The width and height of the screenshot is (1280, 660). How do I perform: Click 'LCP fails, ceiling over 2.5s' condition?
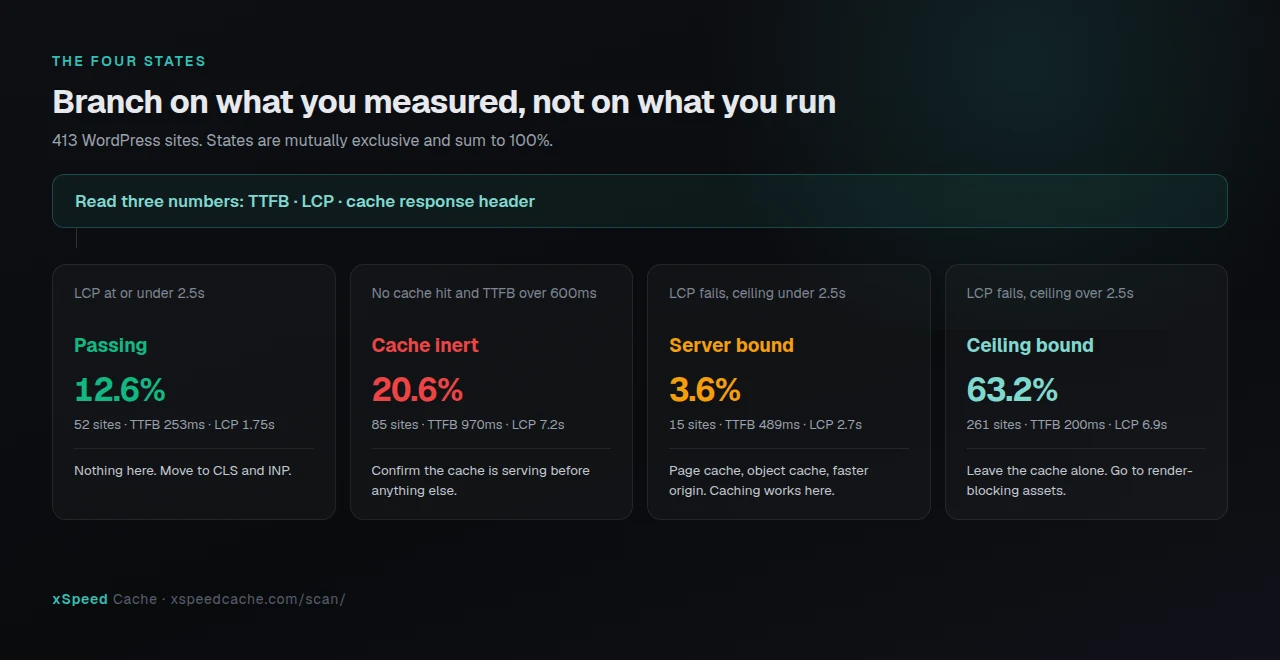coord(1050,294)
